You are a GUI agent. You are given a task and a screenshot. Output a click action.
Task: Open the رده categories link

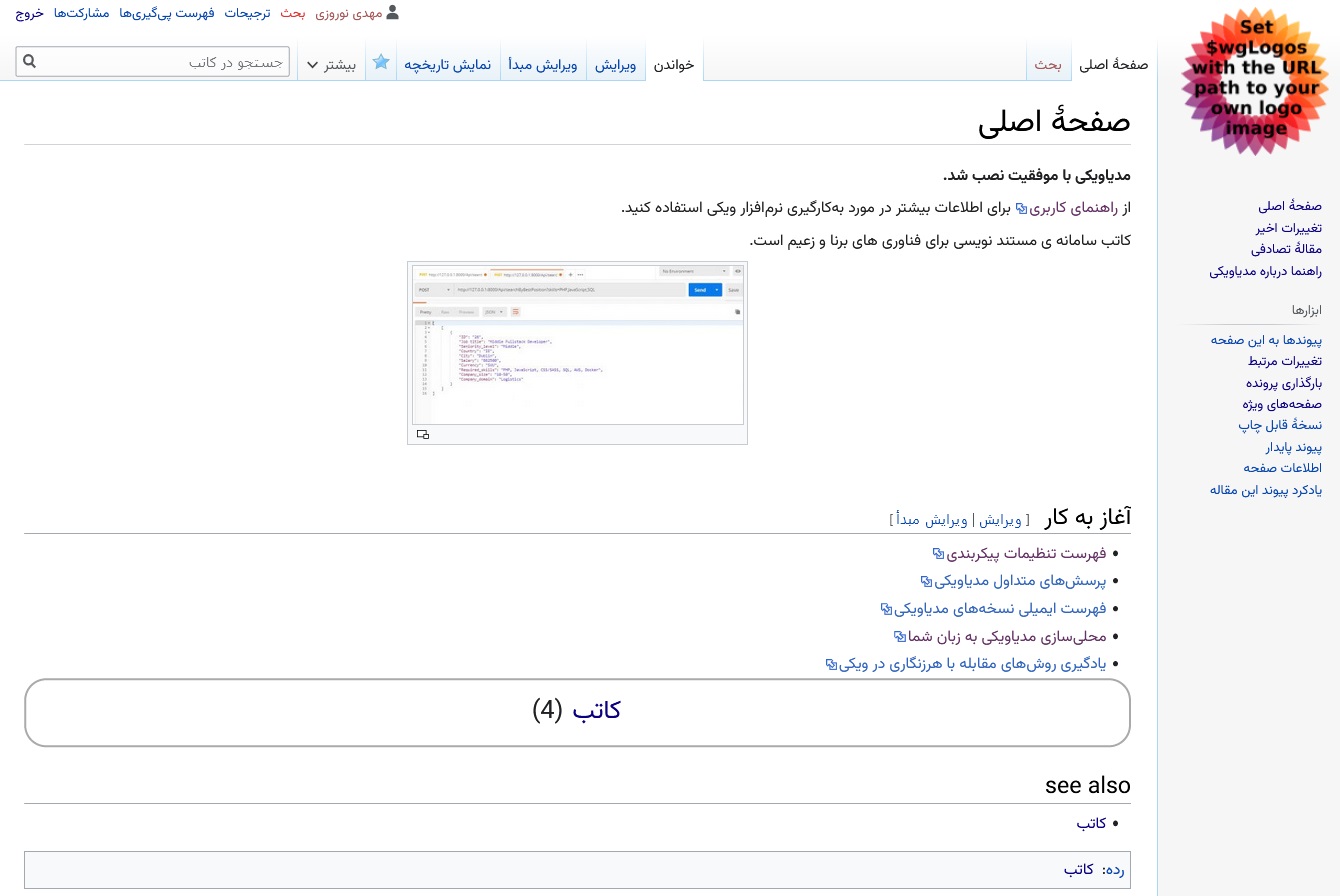(1113, 870)
